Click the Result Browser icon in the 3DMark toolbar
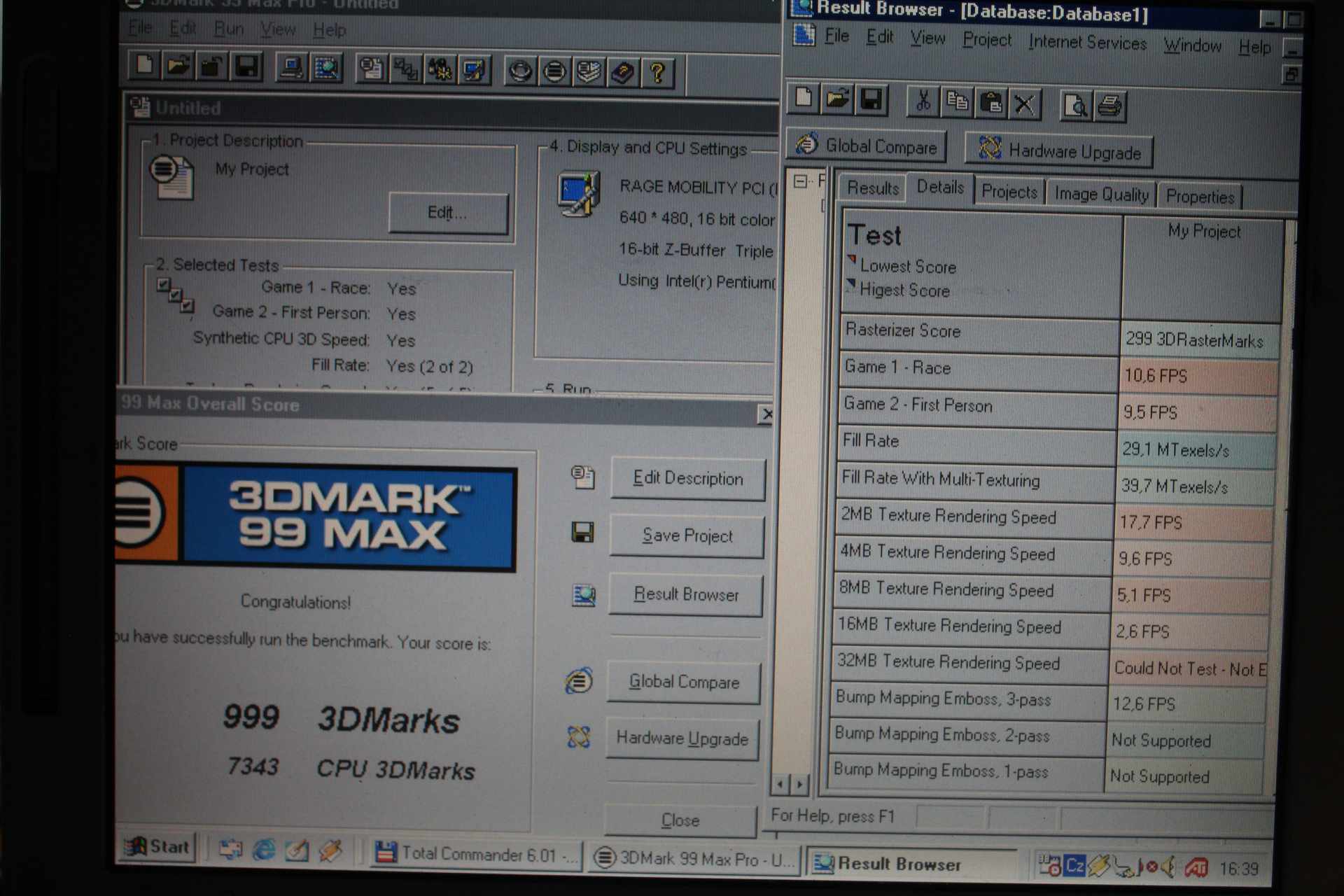This screenshot has width=1344, height=896. 325,69
